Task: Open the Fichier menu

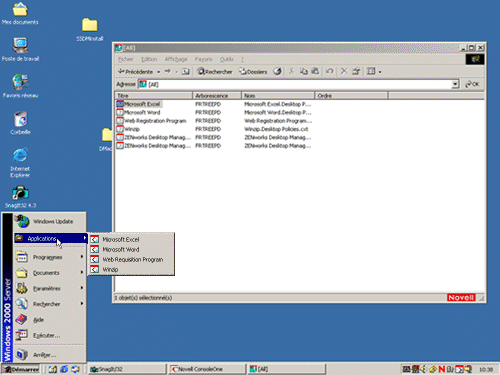Action: pos(126,59)
